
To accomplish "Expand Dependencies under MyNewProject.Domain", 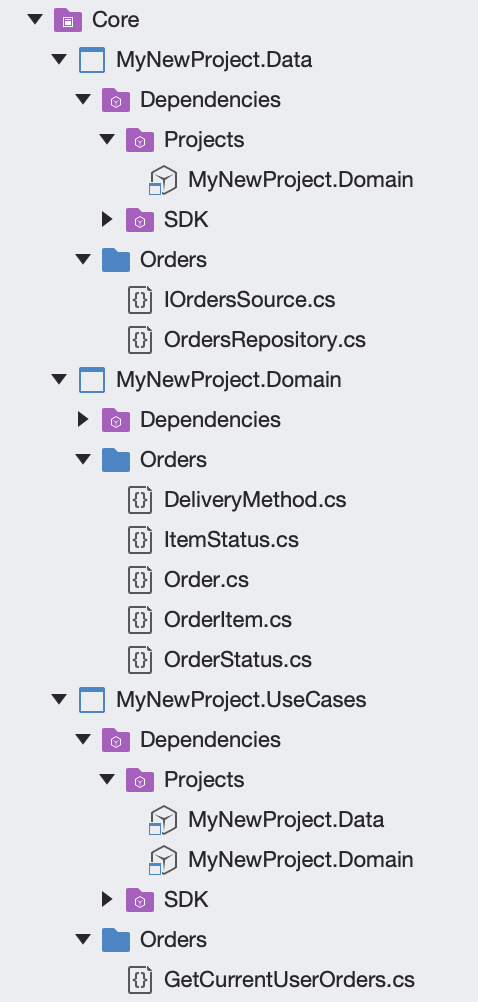I will (x=83, y=420).
